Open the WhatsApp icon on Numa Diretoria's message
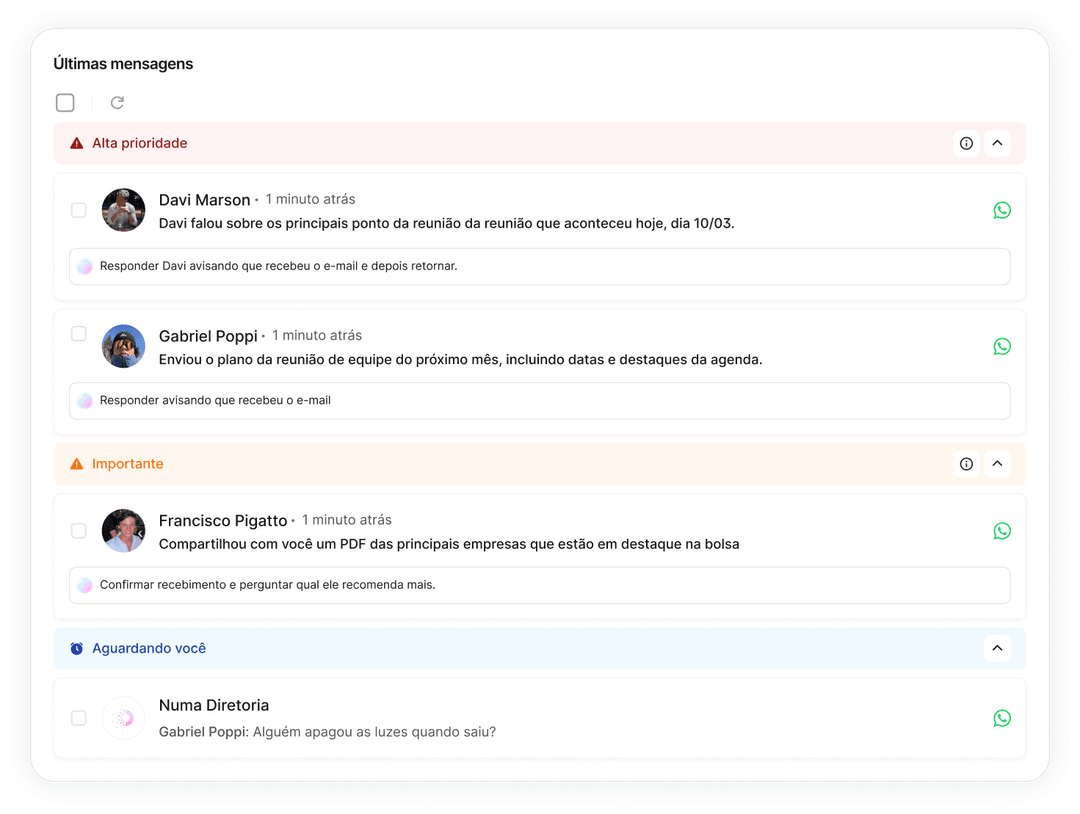1080x814 pixels. 1002,718
